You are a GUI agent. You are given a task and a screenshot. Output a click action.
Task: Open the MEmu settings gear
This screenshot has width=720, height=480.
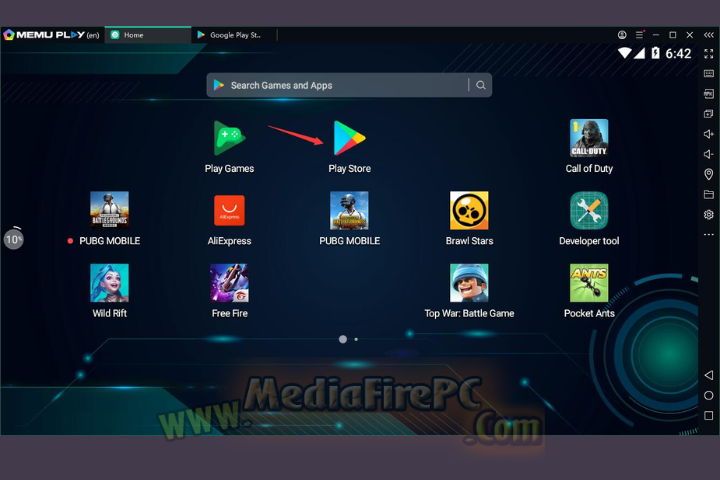click(709, 215)
